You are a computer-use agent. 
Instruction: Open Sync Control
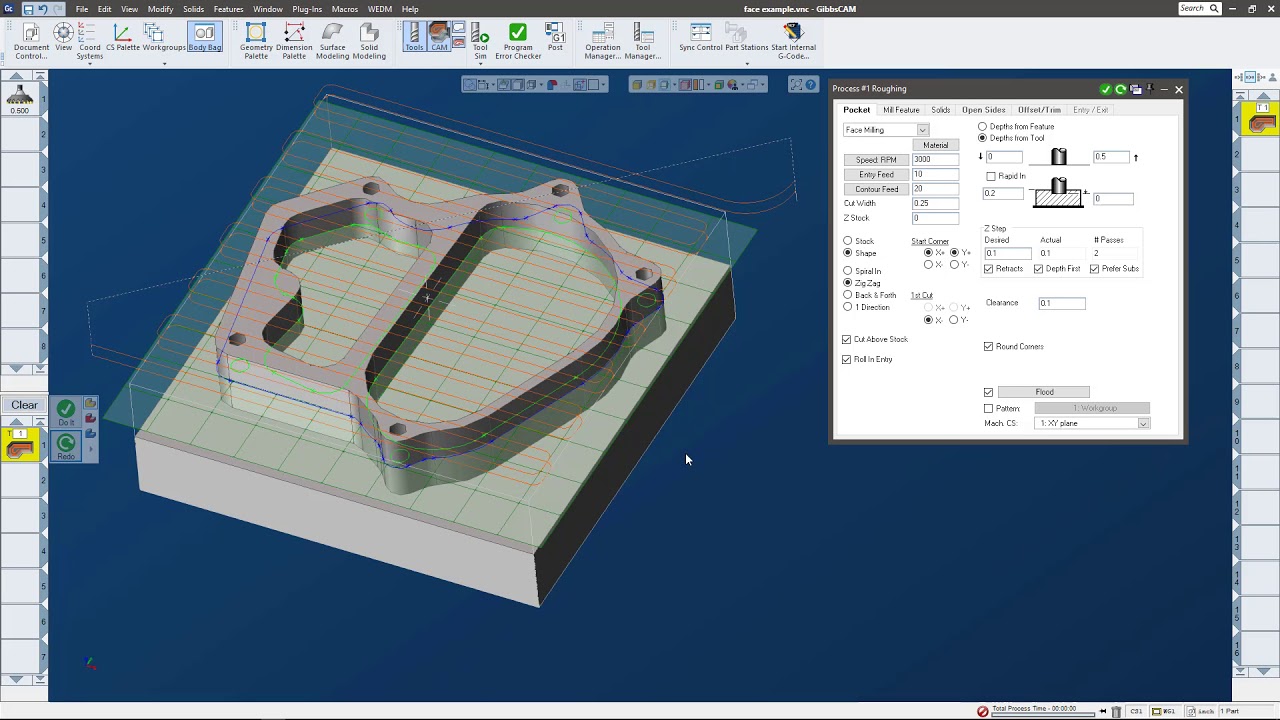700,38
